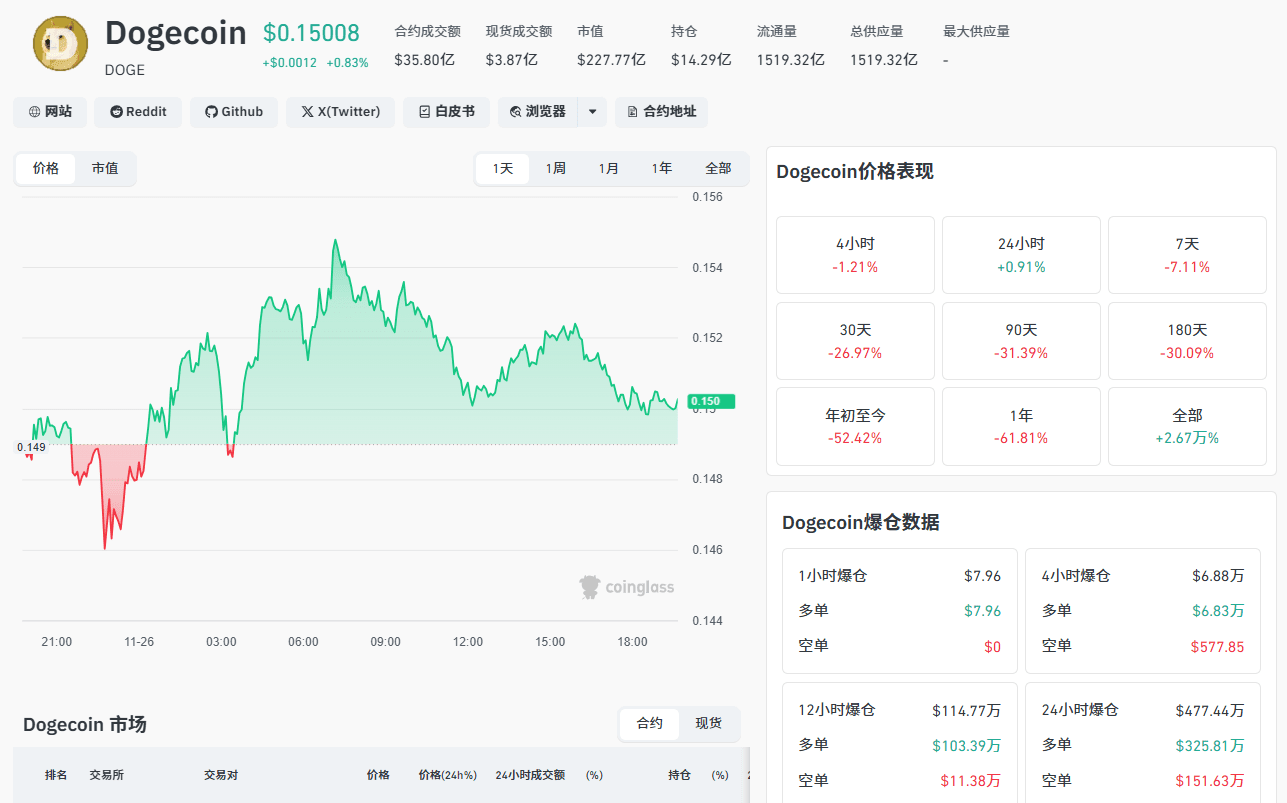This screenshot has width=1287, height=803.
Task: Click the 7天 performance card
Action: click(x=1187, y=255)
